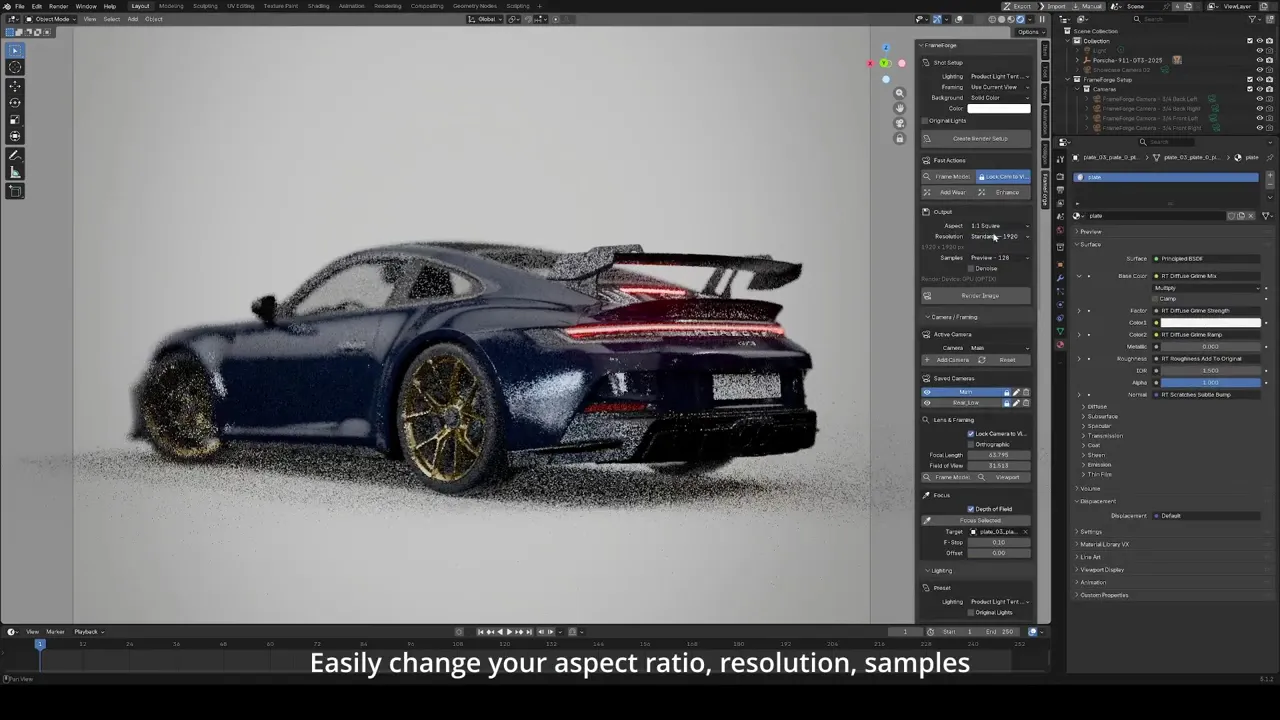Click the fake user shield icon for plate

point(1232,216)
